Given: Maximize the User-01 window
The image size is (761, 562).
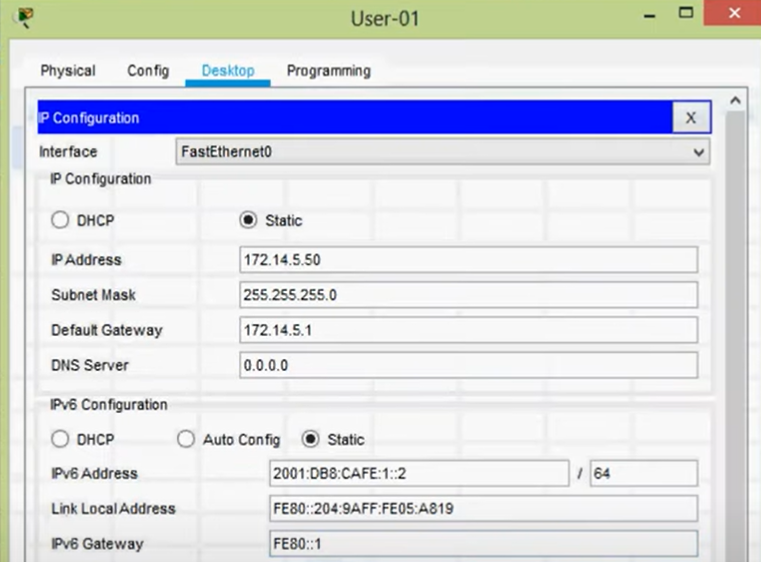Looking at the screenshot, I should click(686, 13).
